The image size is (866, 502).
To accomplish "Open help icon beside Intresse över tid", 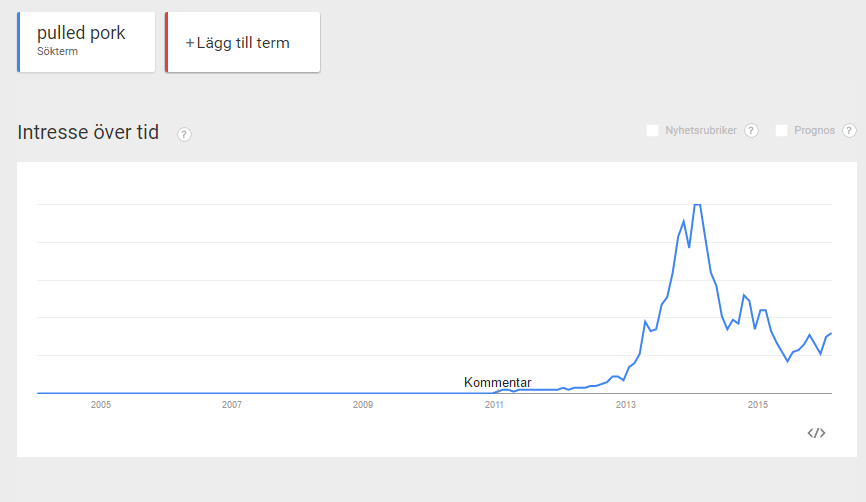I will 184,134.
